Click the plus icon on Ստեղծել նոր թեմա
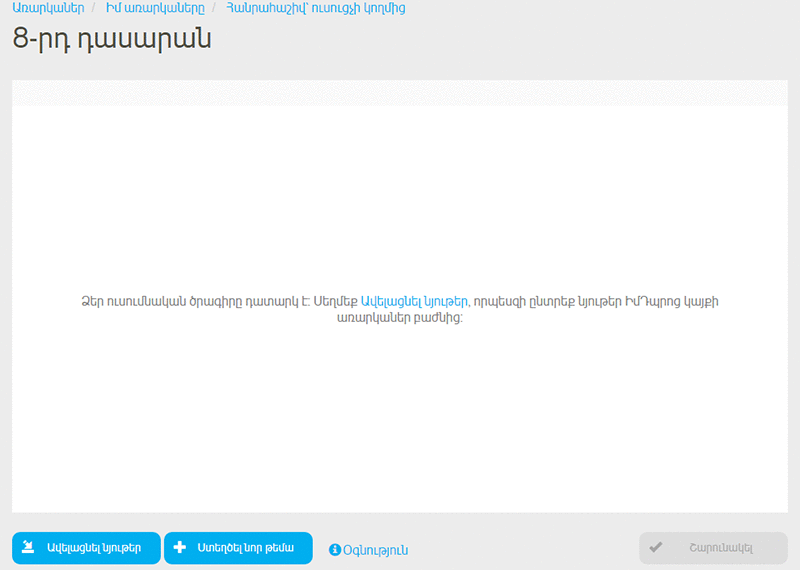 [180, 547]
